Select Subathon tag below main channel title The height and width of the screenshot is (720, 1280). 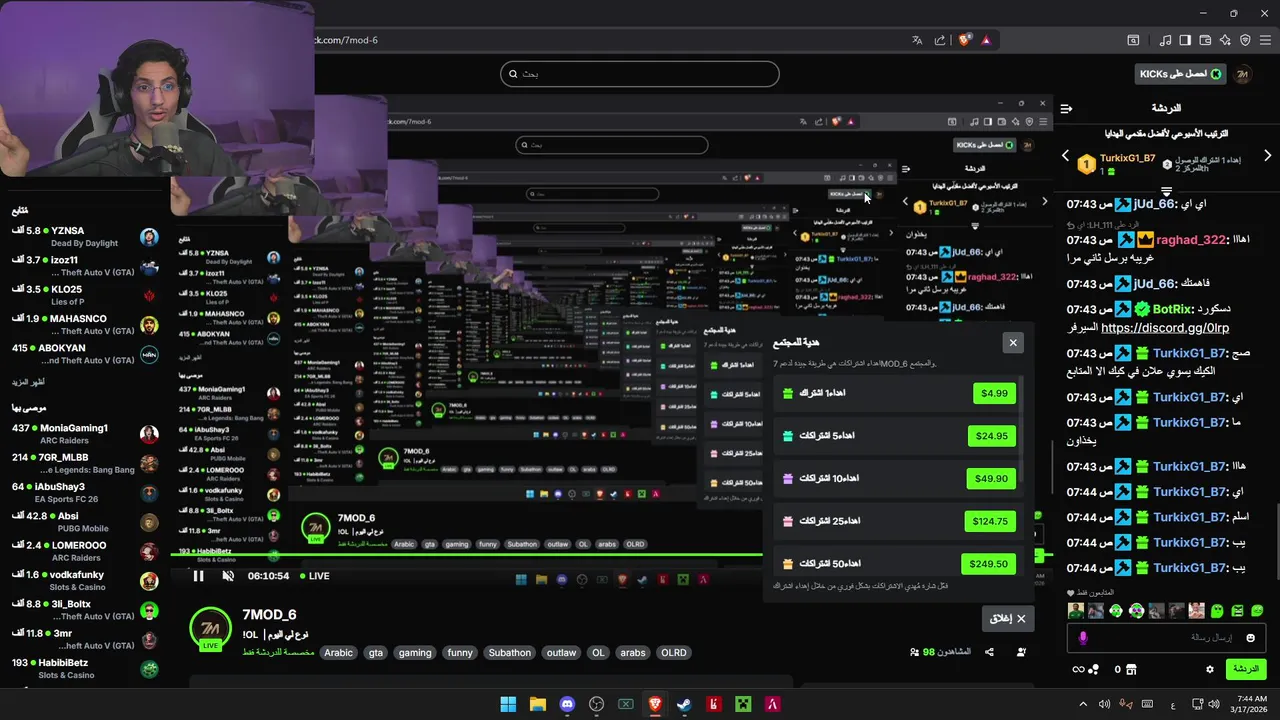[x=509, y=652]
